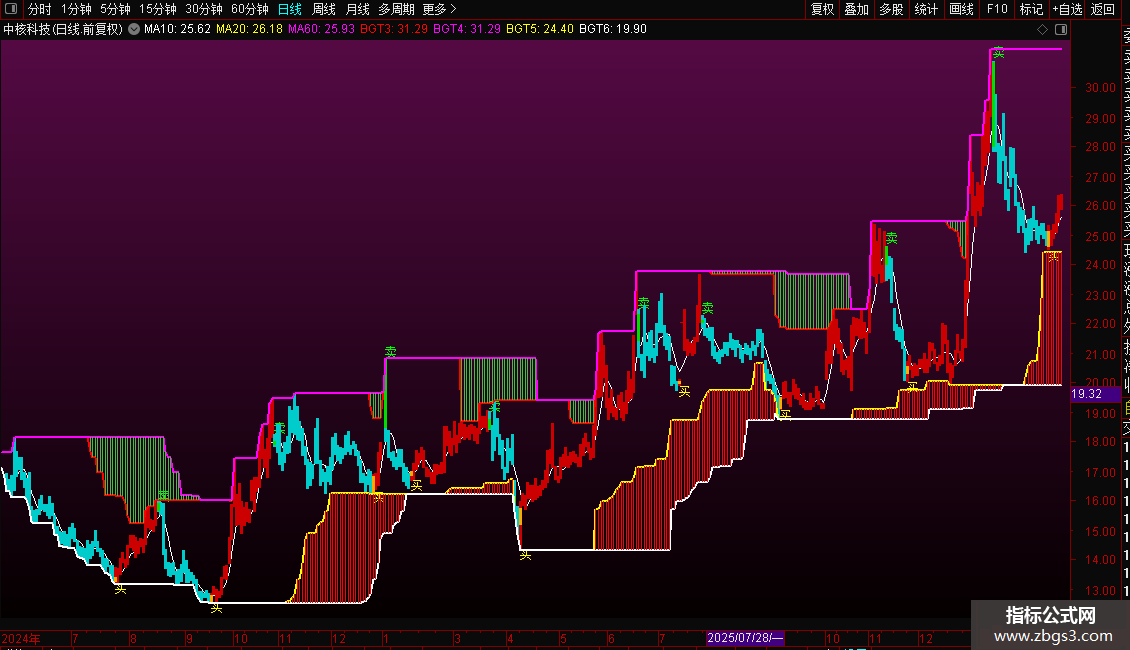Add stock with +自选 button
The image size is (1130, 650).
pyautogui.click(x=1067, y=9)
